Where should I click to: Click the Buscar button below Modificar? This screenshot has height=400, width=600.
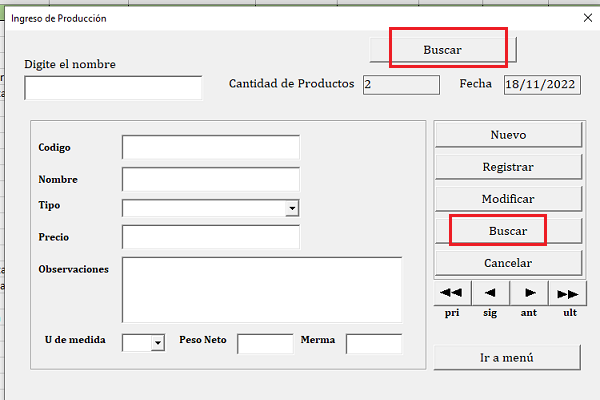pos(508,231)
